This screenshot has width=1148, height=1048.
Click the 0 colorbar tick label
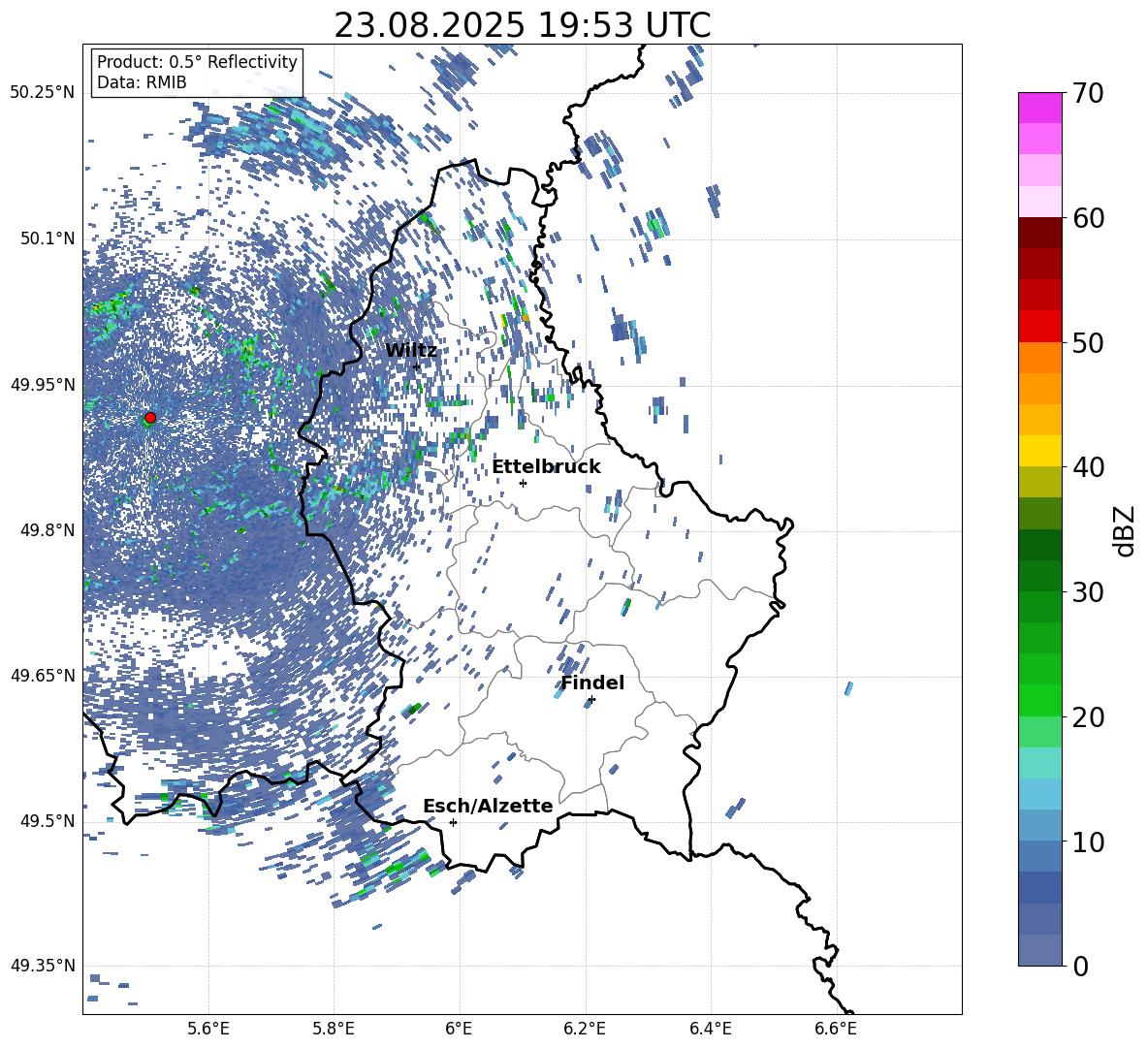tap(1081, 966)
